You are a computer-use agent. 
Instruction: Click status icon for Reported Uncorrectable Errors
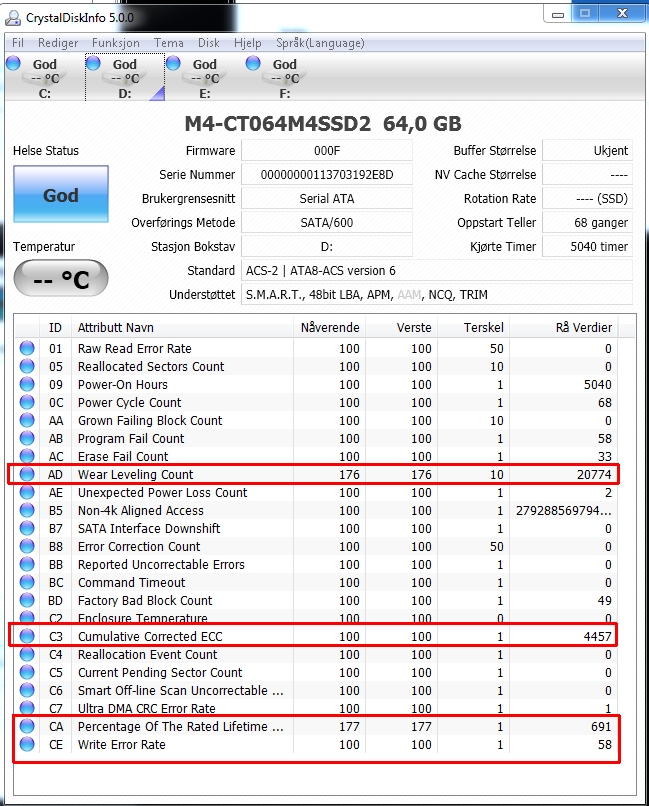pos(27,564)
